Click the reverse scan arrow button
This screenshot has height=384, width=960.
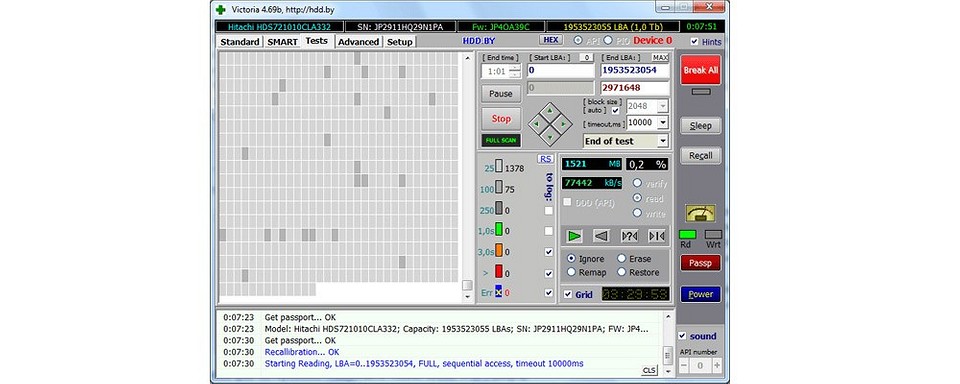(601, 236)
